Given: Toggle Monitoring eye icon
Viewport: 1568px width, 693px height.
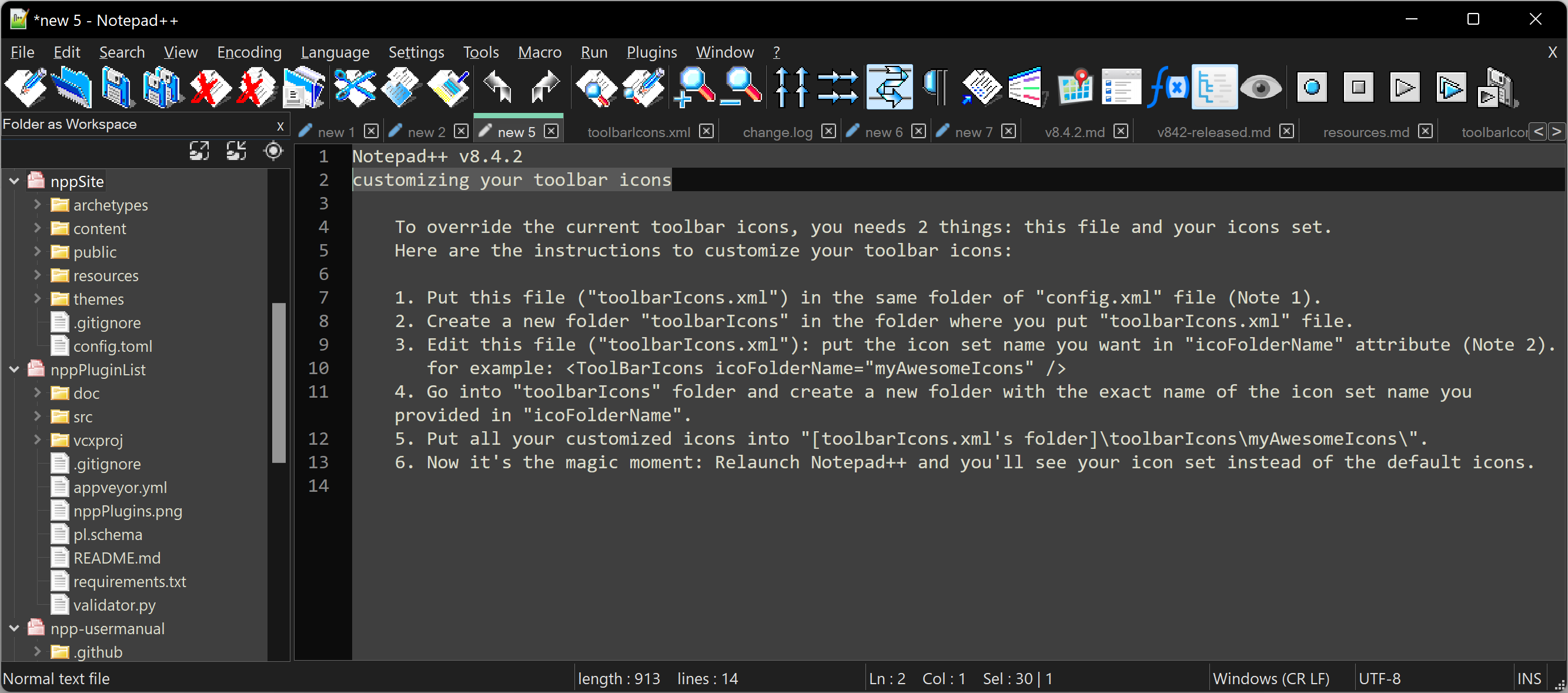Looking at the screenshot, I should [1260, 88].
